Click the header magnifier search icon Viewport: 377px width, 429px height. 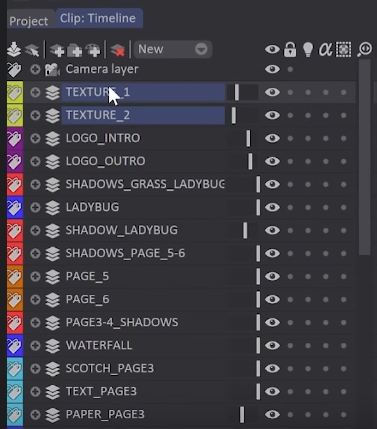click(364, 49)
